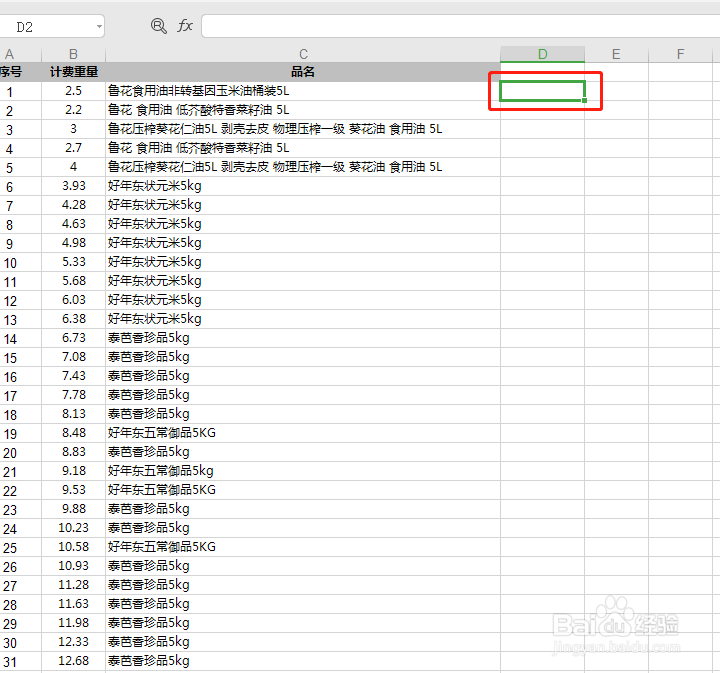Click weight cell 12.33

click(x=73, y=642)
